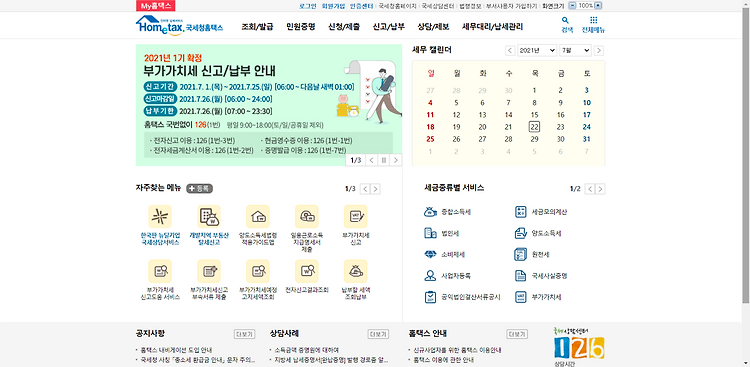Click the 소비제세 diamond icon
Image resolution: width=750 pixels, height=367 pixels.
coord(430,254)
